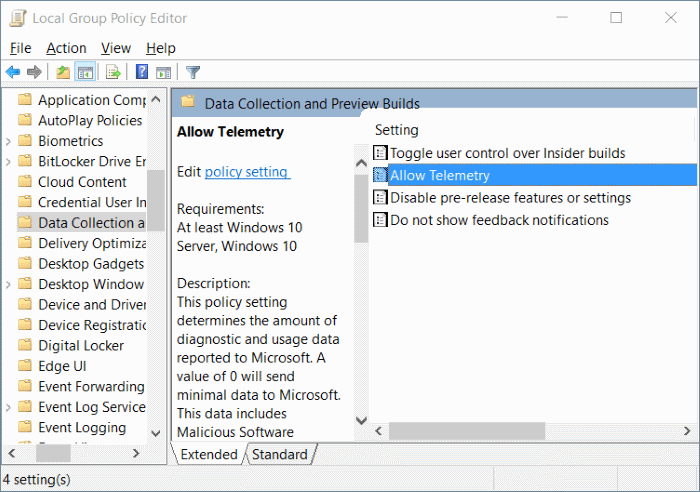Open Help via blue question mark icon
This screenshot has height=492, width=700.
pyautogui.click(x=142, y=71)
